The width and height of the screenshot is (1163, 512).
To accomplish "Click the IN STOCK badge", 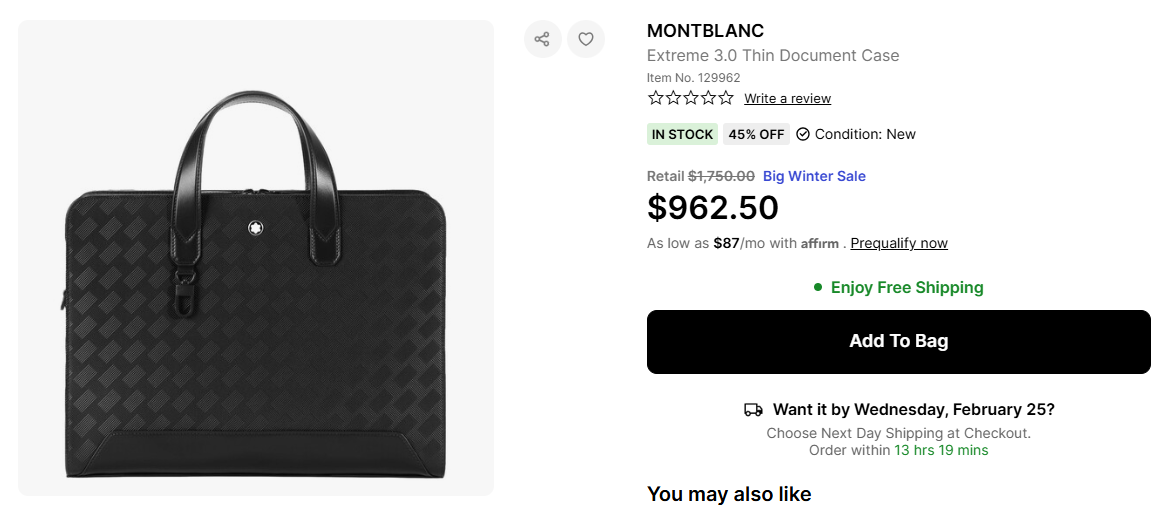I will point(683,134).
